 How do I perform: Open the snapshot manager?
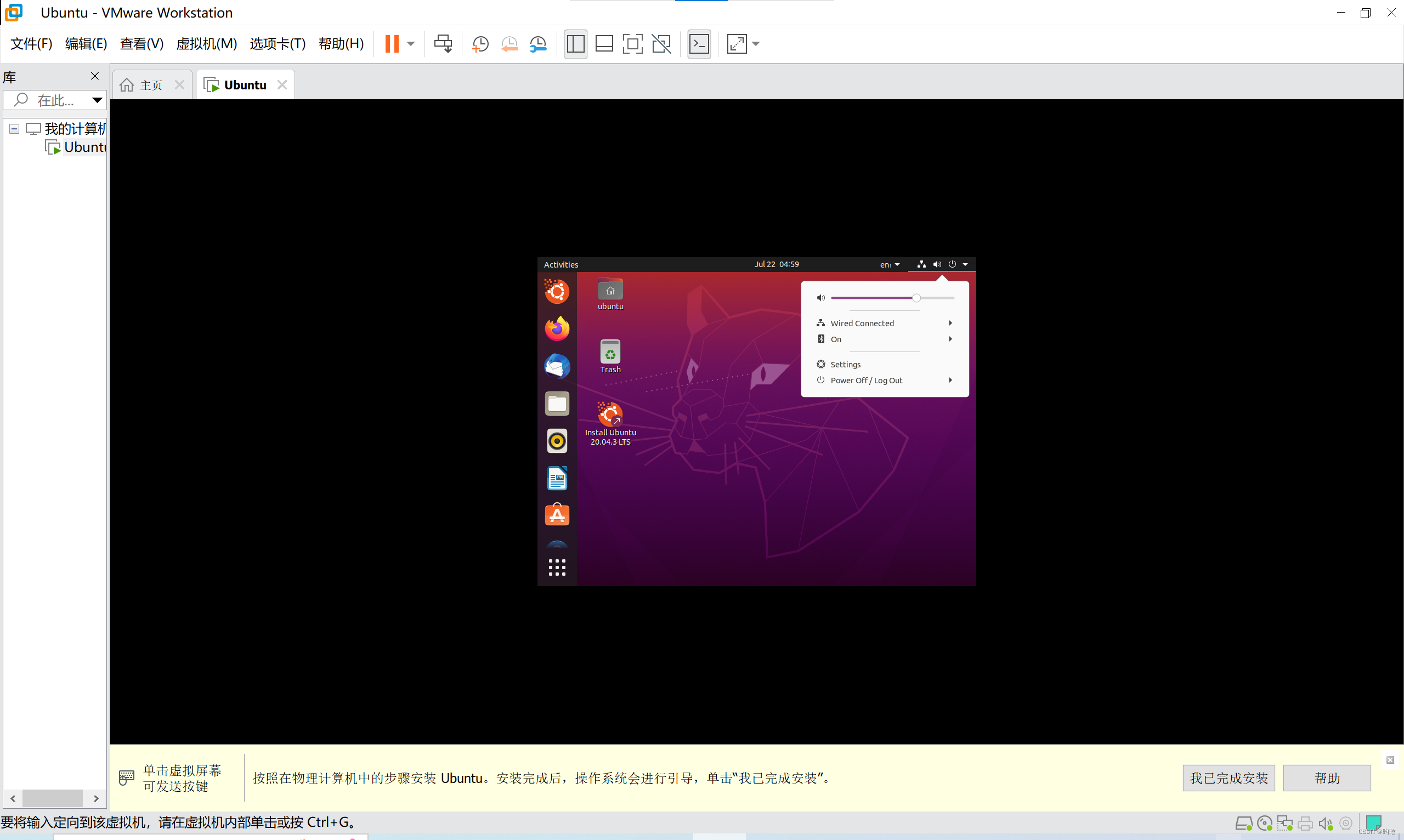tap(538, 43)
